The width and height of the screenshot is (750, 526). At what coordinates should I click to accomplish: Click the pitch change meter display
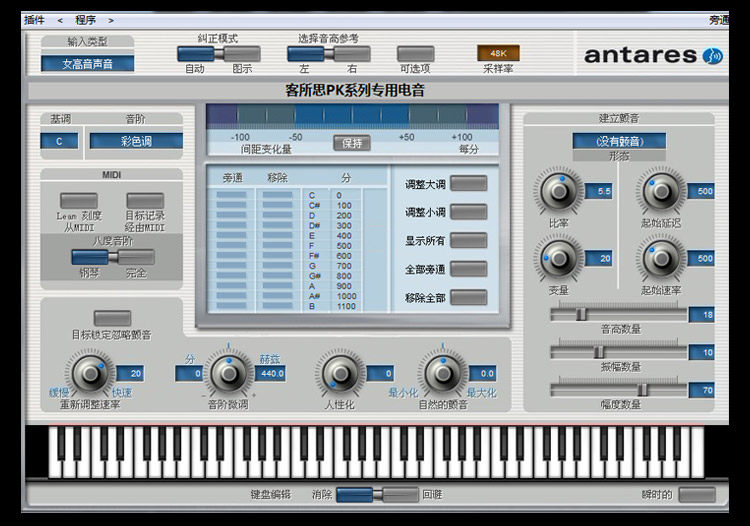pos(353,116)
